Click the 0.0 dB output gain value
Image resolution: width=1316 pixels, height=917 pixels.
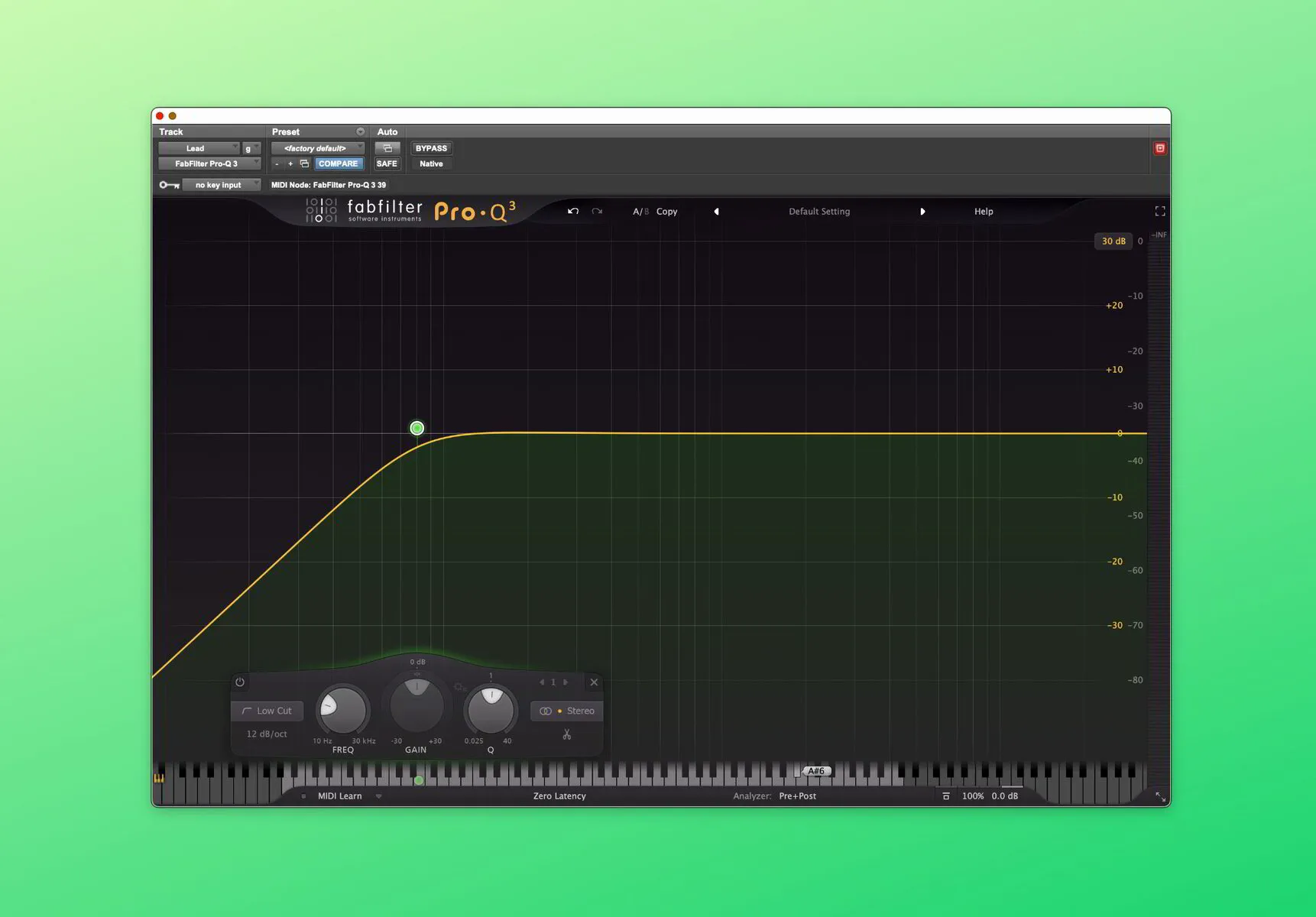tap(1004, 796)
